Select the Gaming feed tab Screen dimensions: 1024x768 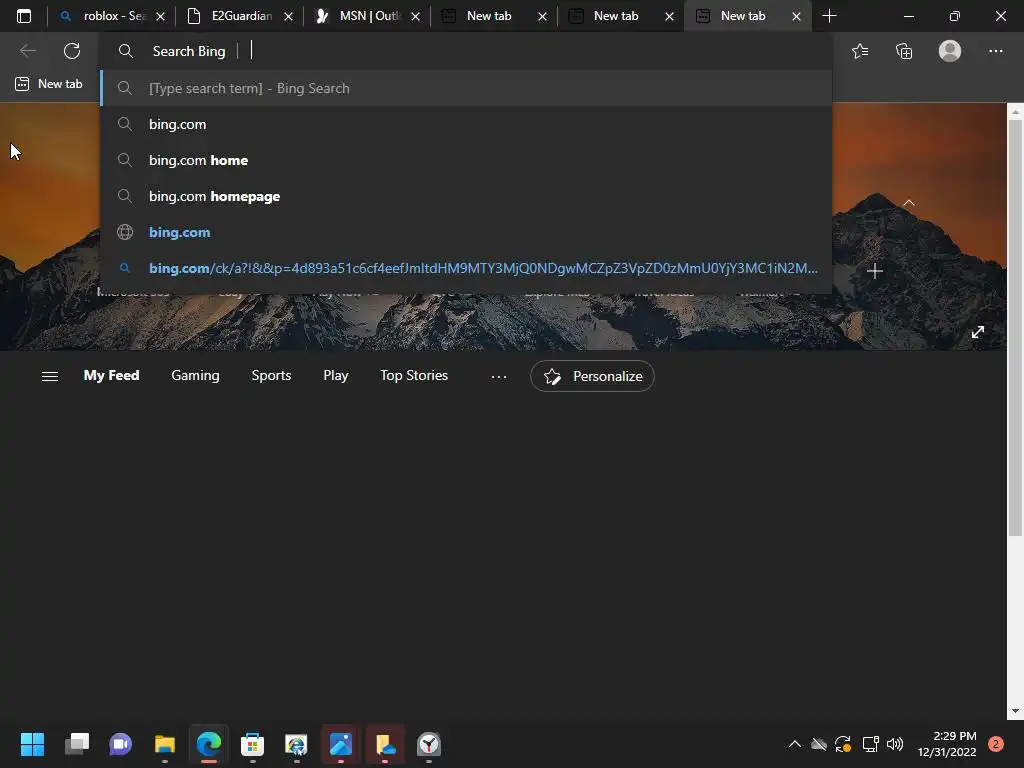click(x=195, y=376)
